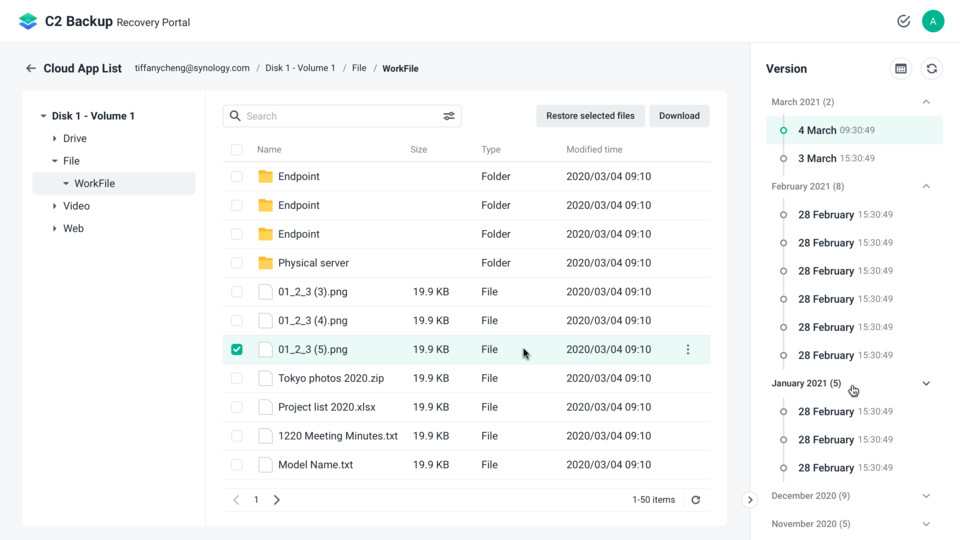Click the WorkFile breadcrumb text

click(x=400, y=68)
